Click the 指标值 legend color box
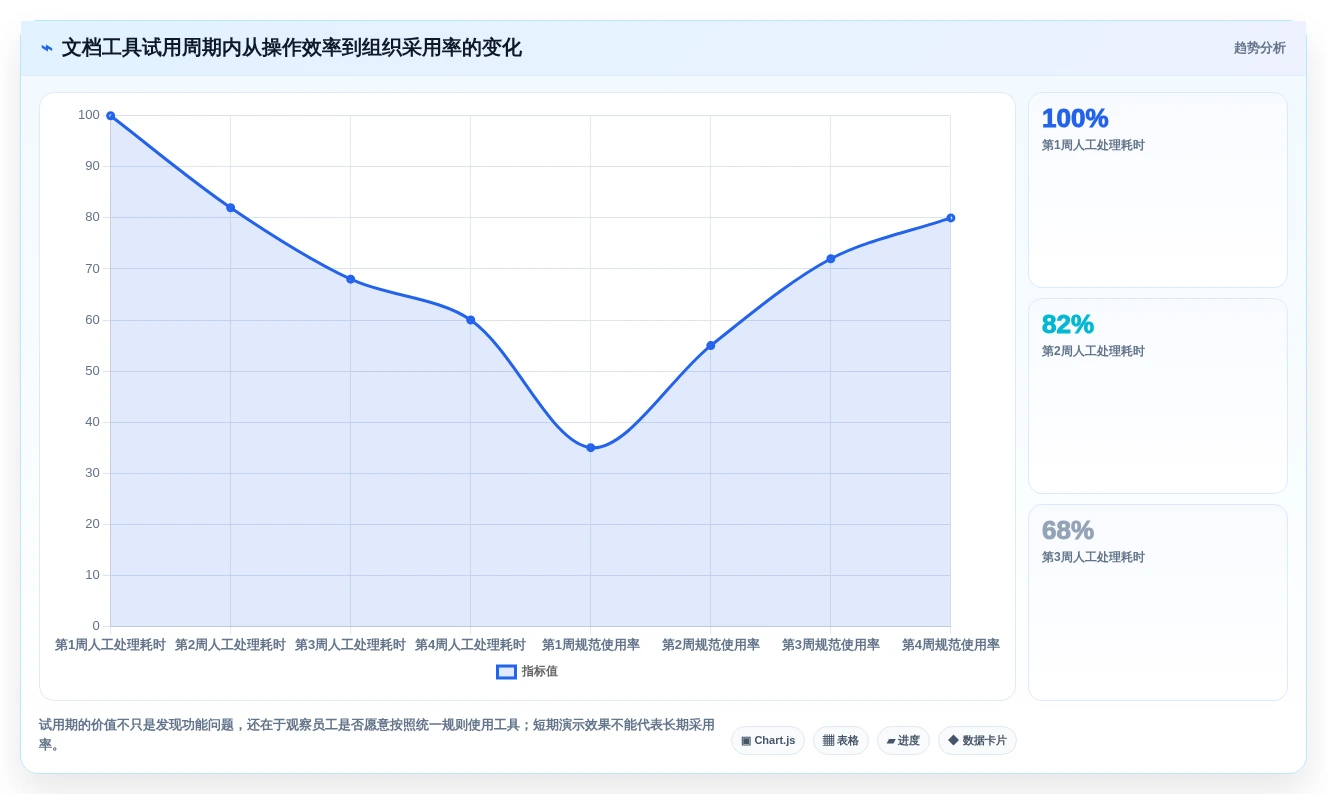 point(506,671)
